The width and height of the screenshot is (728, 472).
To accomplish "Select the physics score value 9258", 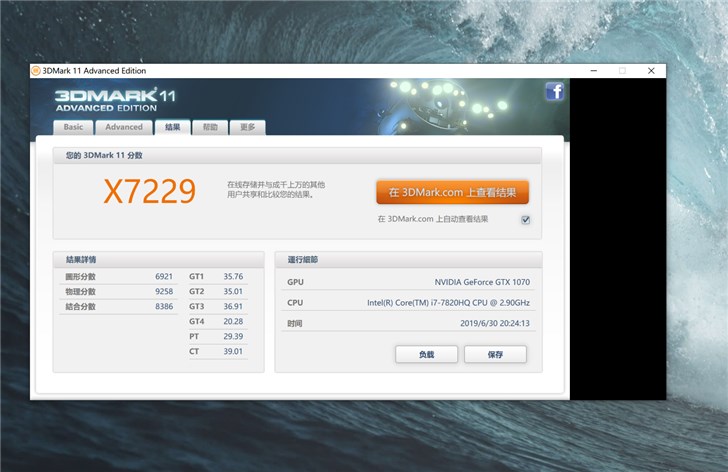I will tap(164, 291).
